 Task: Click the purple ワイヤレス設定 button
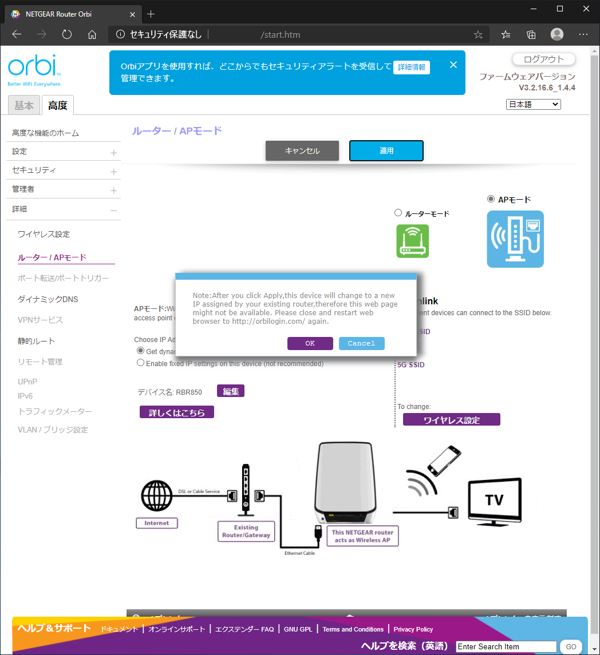pyautogui.click(x=451, y=420)
